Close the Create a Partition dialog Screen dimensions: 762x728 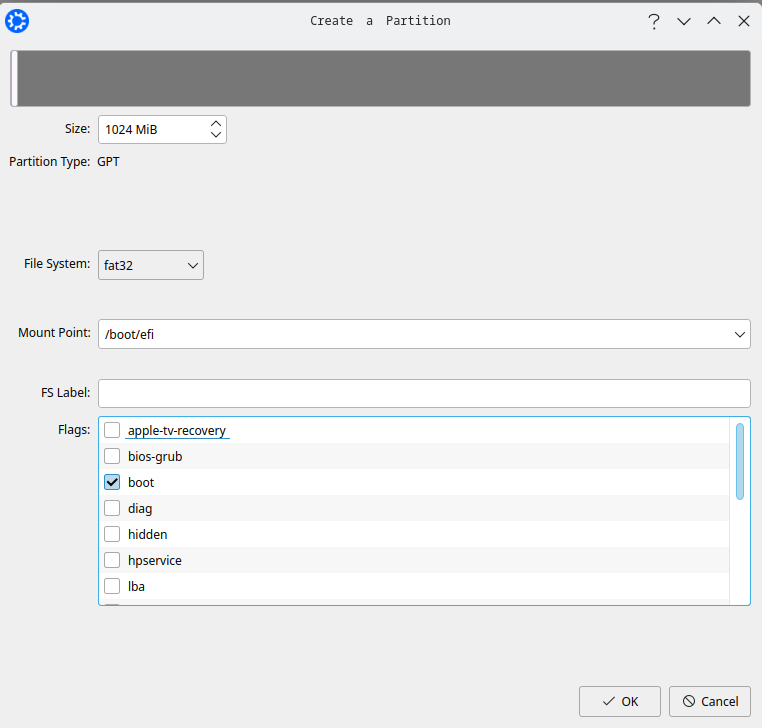[744, 21]
